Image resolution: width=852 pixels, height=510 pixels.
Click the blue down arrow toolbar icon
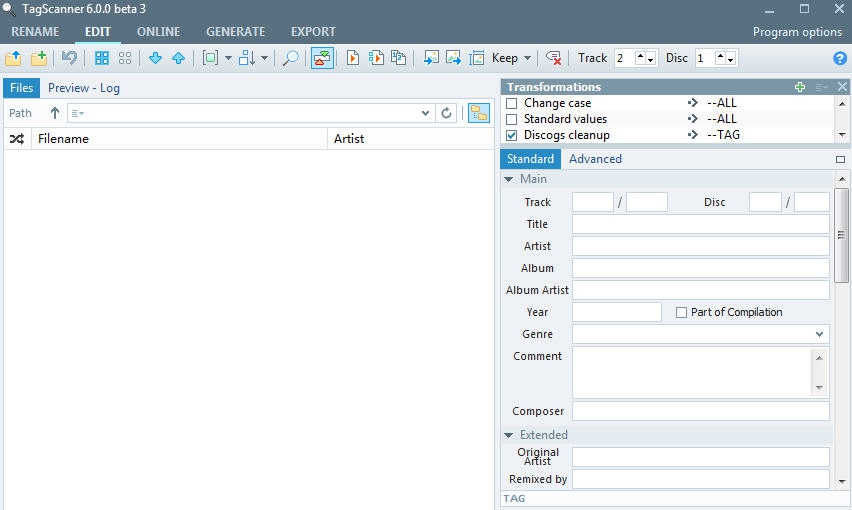pos(155,58)
